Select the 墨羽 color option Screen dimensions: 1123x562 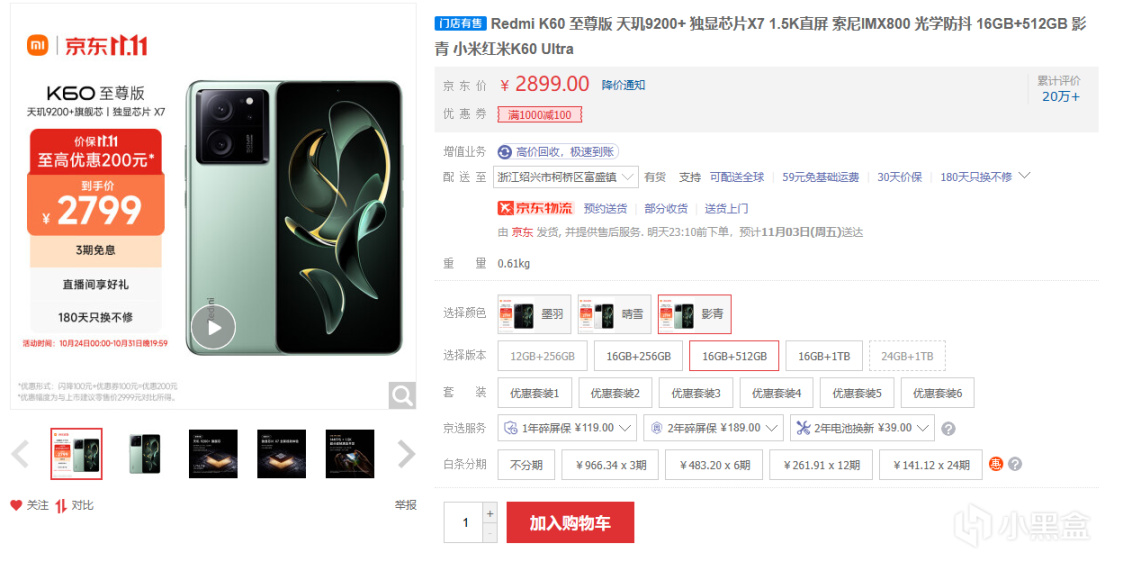(x=534, y=314)
